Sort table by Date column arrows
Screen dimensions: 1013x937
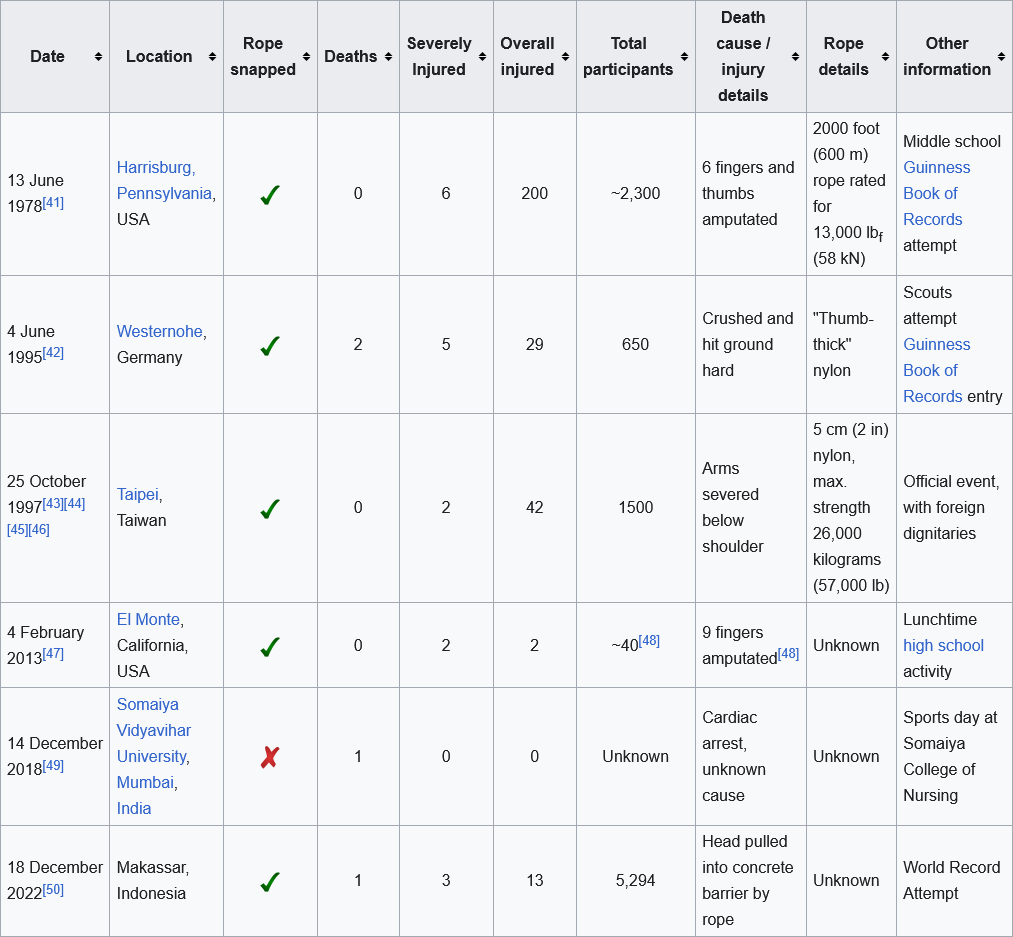click(98, 57)
